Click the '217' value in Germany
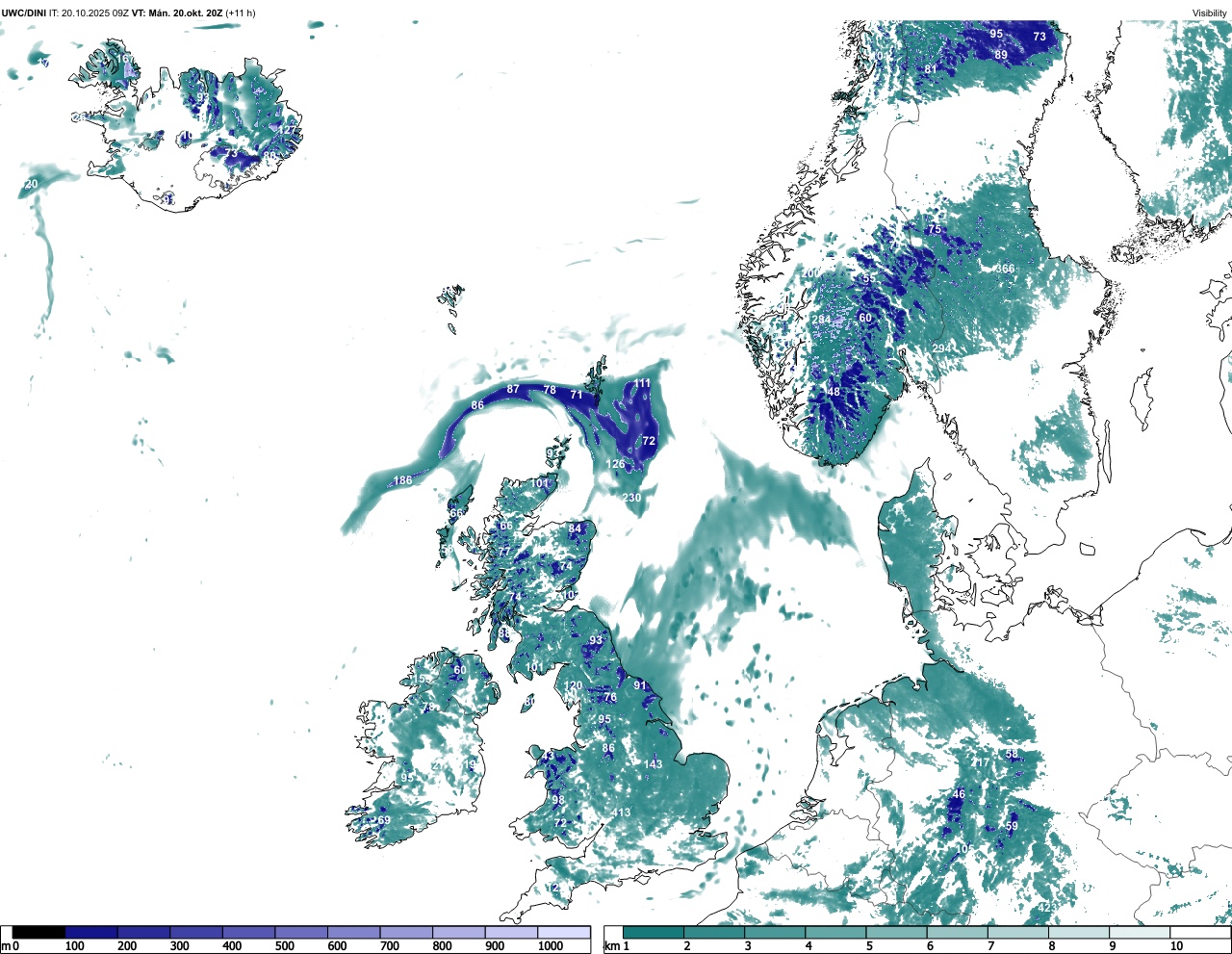 tap(980, 763)
